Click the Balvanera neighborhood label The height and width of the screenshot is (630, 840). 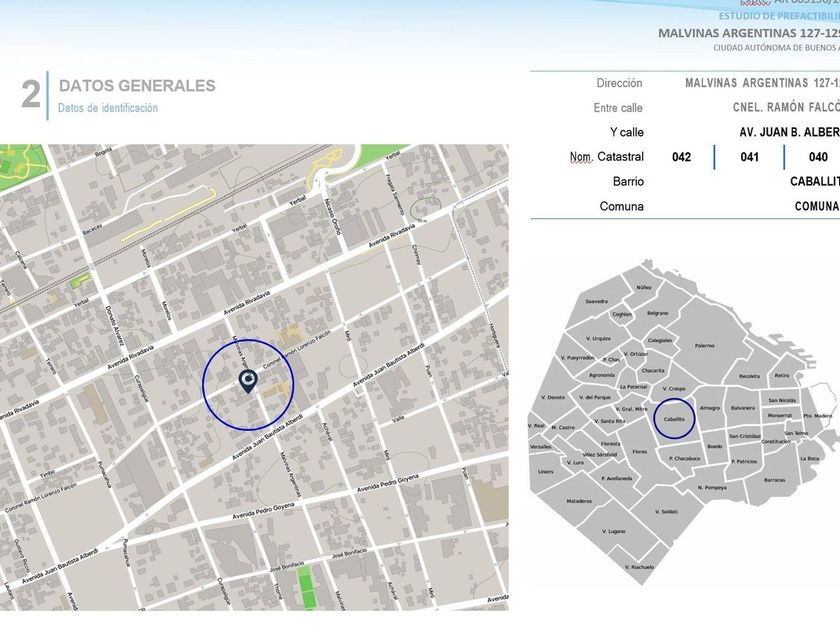[743, 408]
